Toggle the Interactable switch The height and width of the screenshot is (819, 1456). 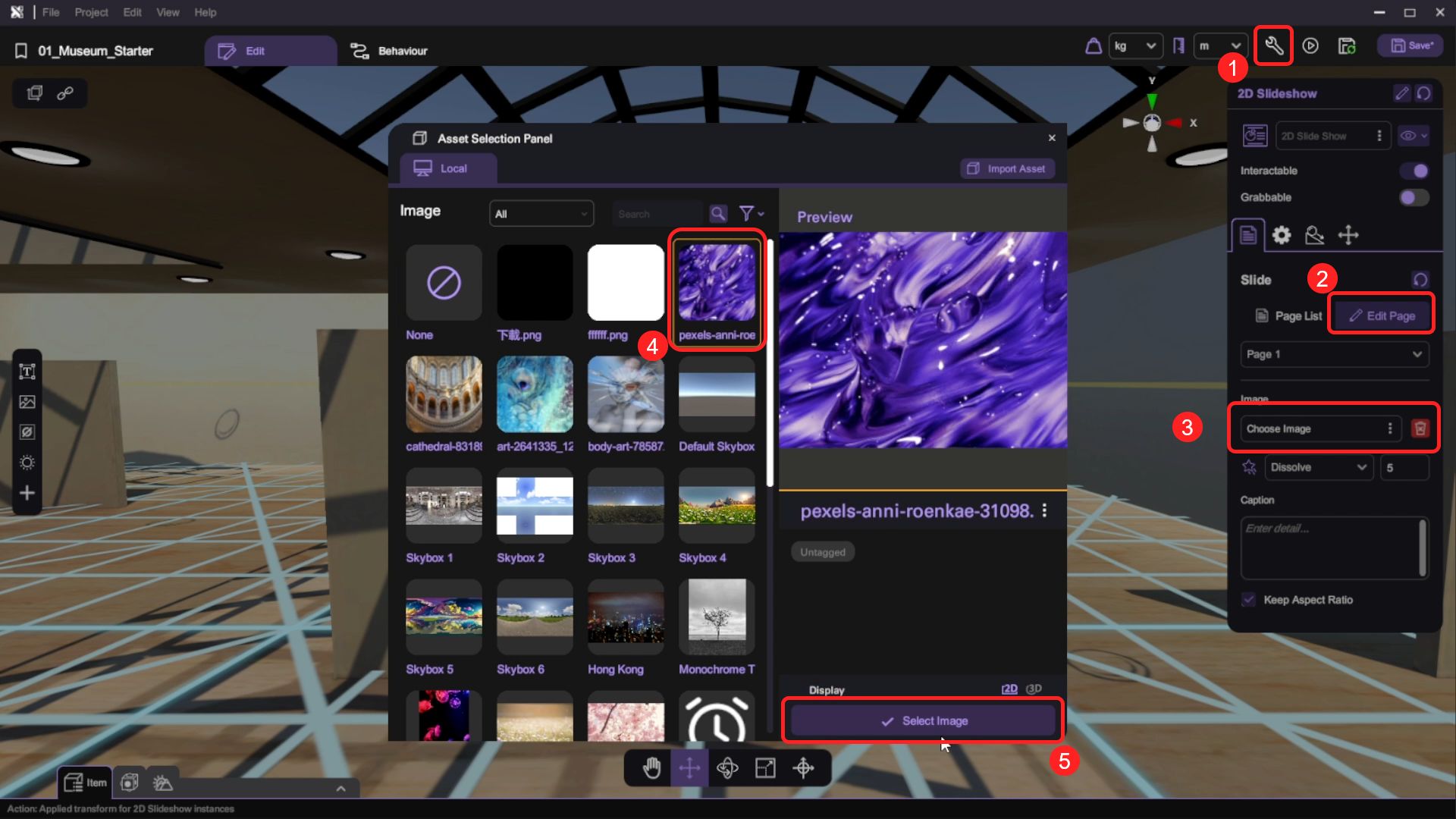pos(1414,171)
